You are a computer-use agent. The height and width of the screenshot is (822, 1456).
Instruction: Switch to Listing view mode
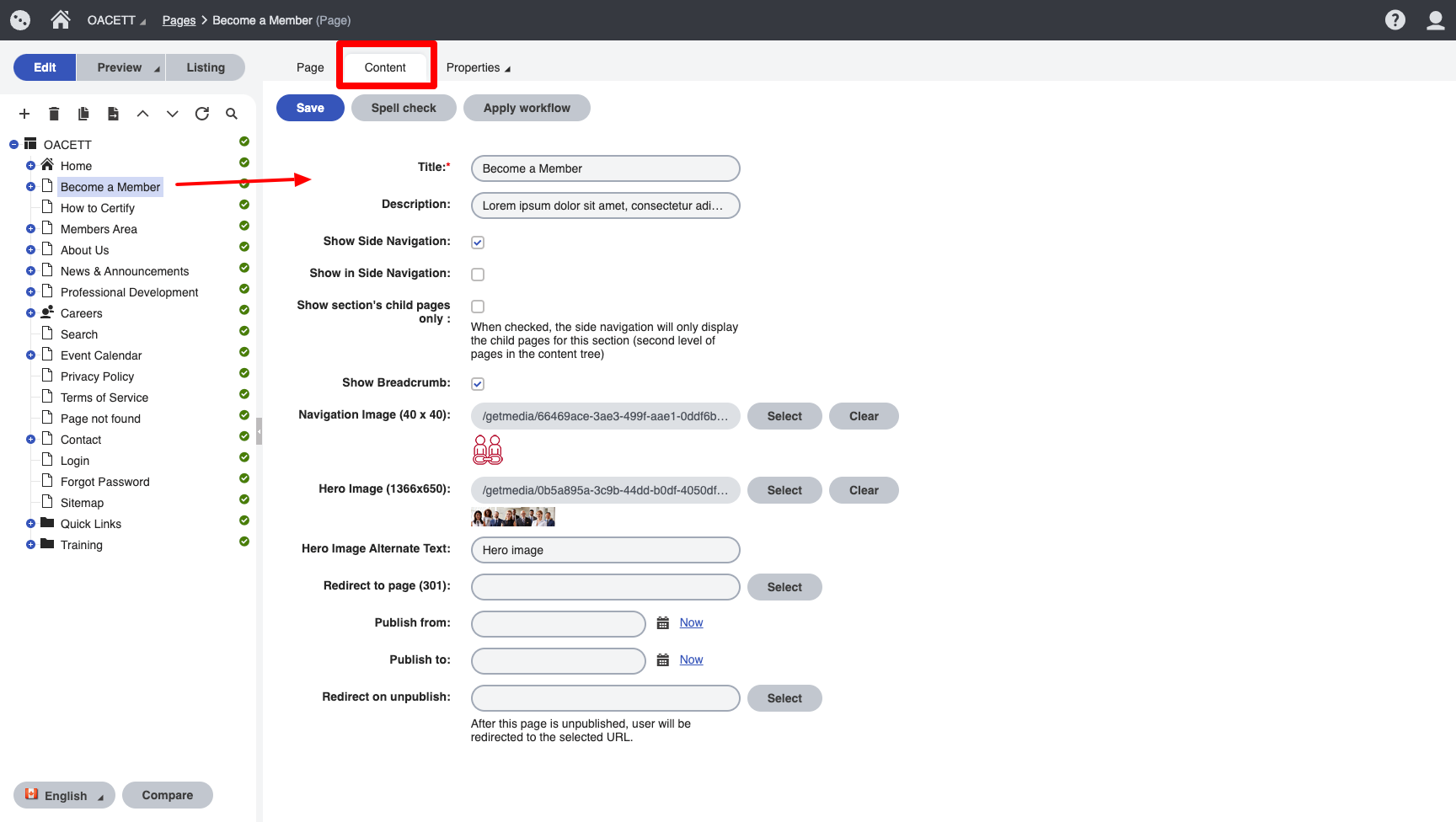click(206, 67)
